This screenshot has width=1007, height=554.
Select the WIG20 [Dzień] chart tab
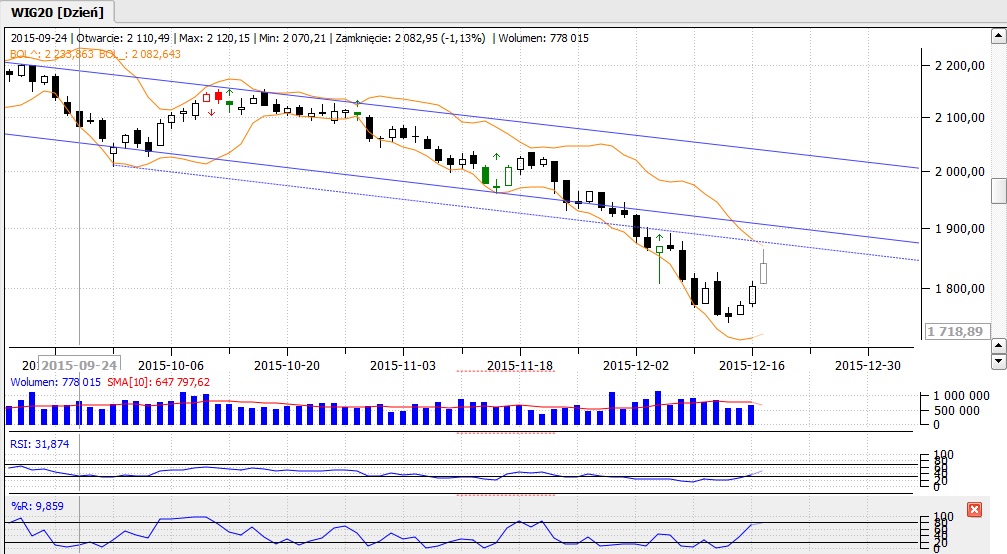pos(57,12)
